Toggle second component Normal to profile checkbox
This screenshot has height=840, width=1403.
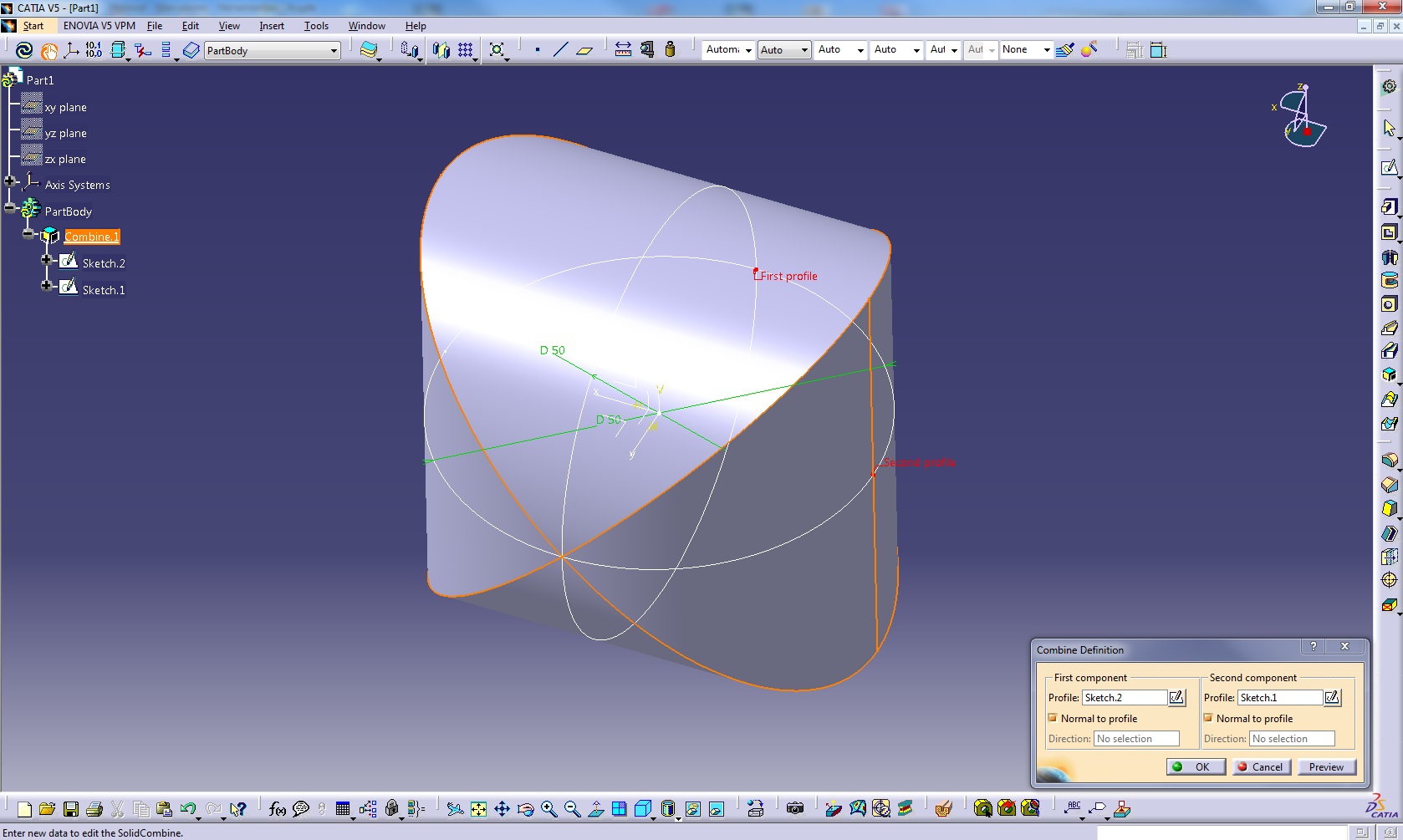1208,718
